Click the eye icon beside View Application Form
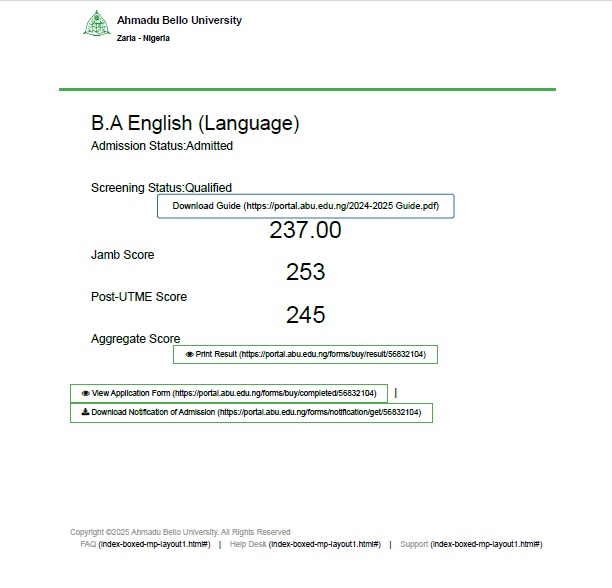612x588 pixels. [x=85, y=394]
